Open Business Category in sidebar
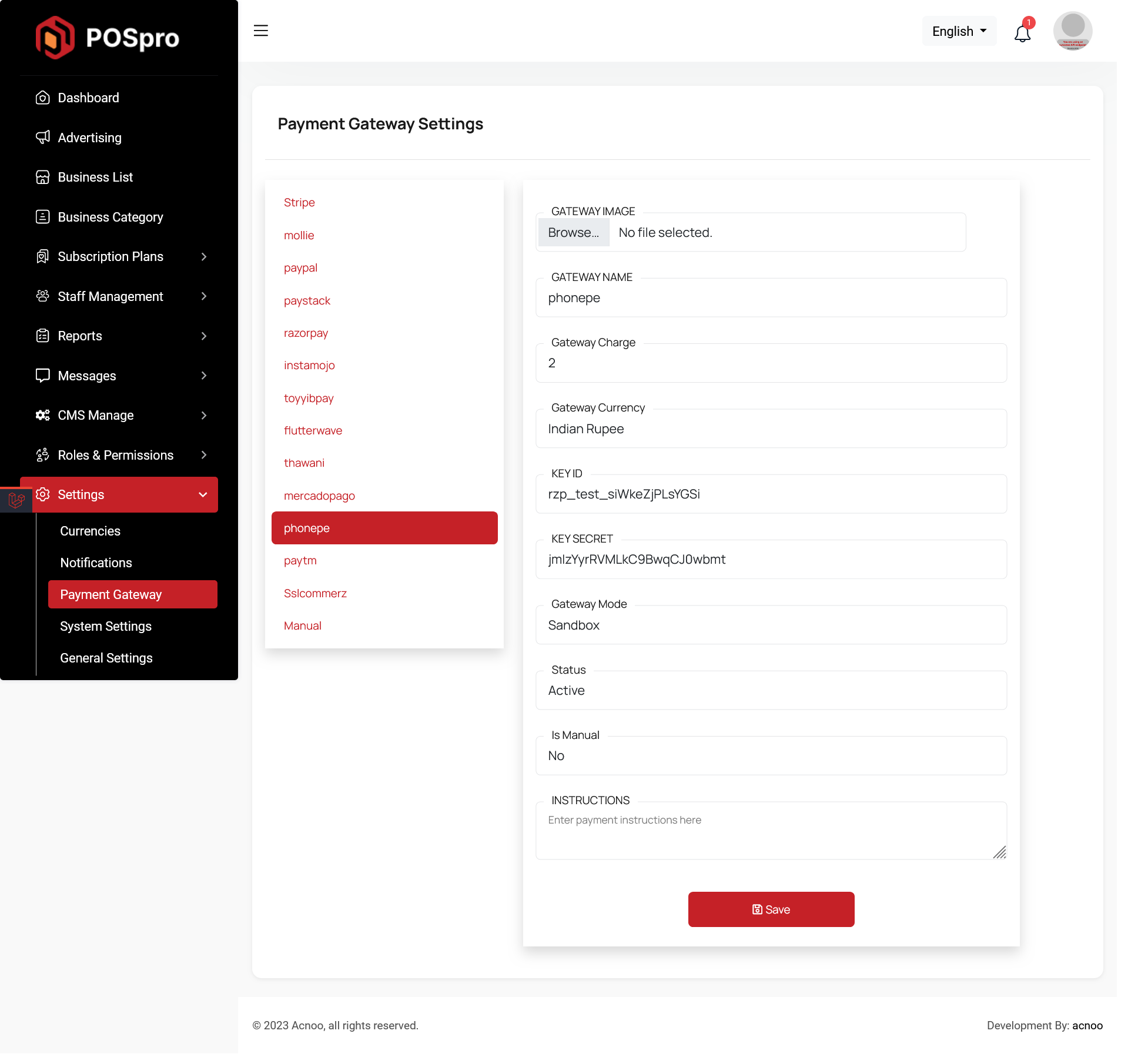 coord(110,217)
